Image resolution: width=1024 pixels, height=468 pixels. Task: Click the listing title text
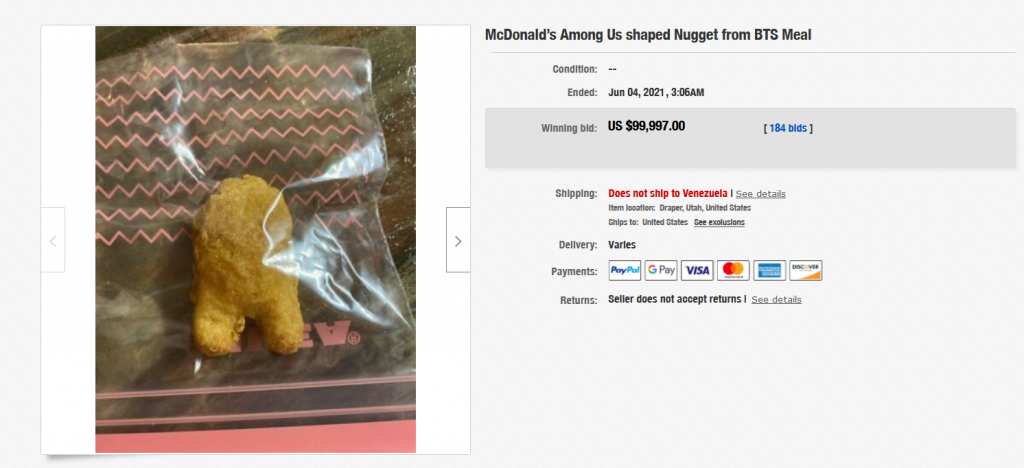tap(648, 35)
